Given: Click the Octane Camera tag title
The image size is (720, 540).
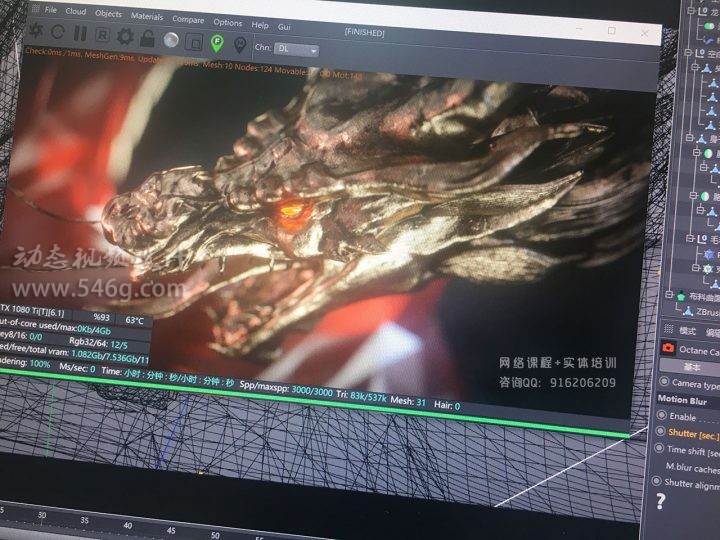Looking at the screenshot, I should pyautogui.click(x=699, y=350).
